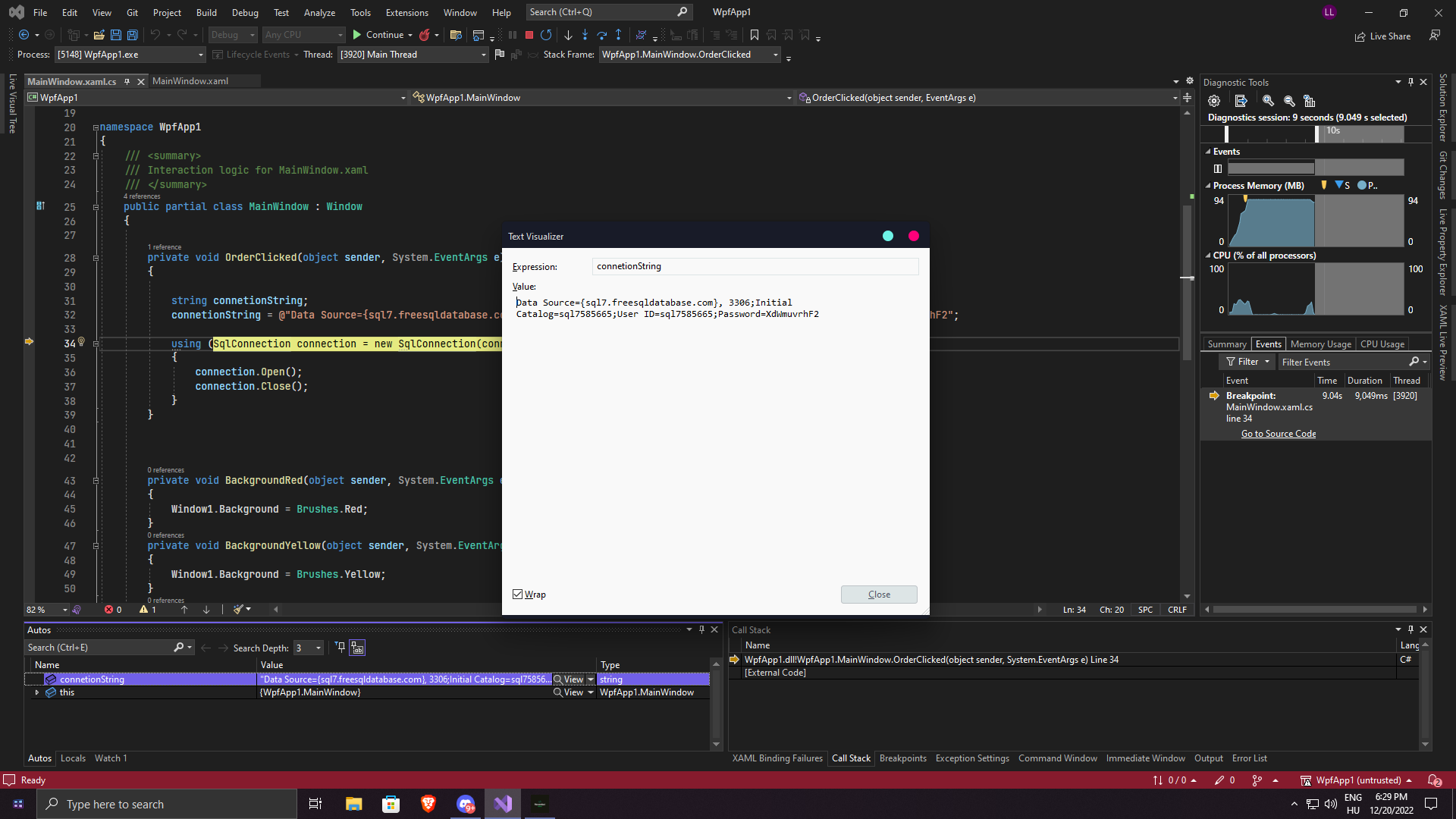The image size is (1456, 819).
Task: Click the Open File folder icon
Action: point(99,35)
